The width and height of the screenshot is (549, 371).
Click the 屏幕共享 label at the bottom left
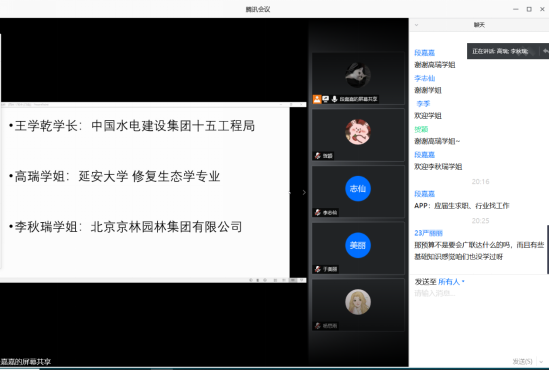click(26, 362)
